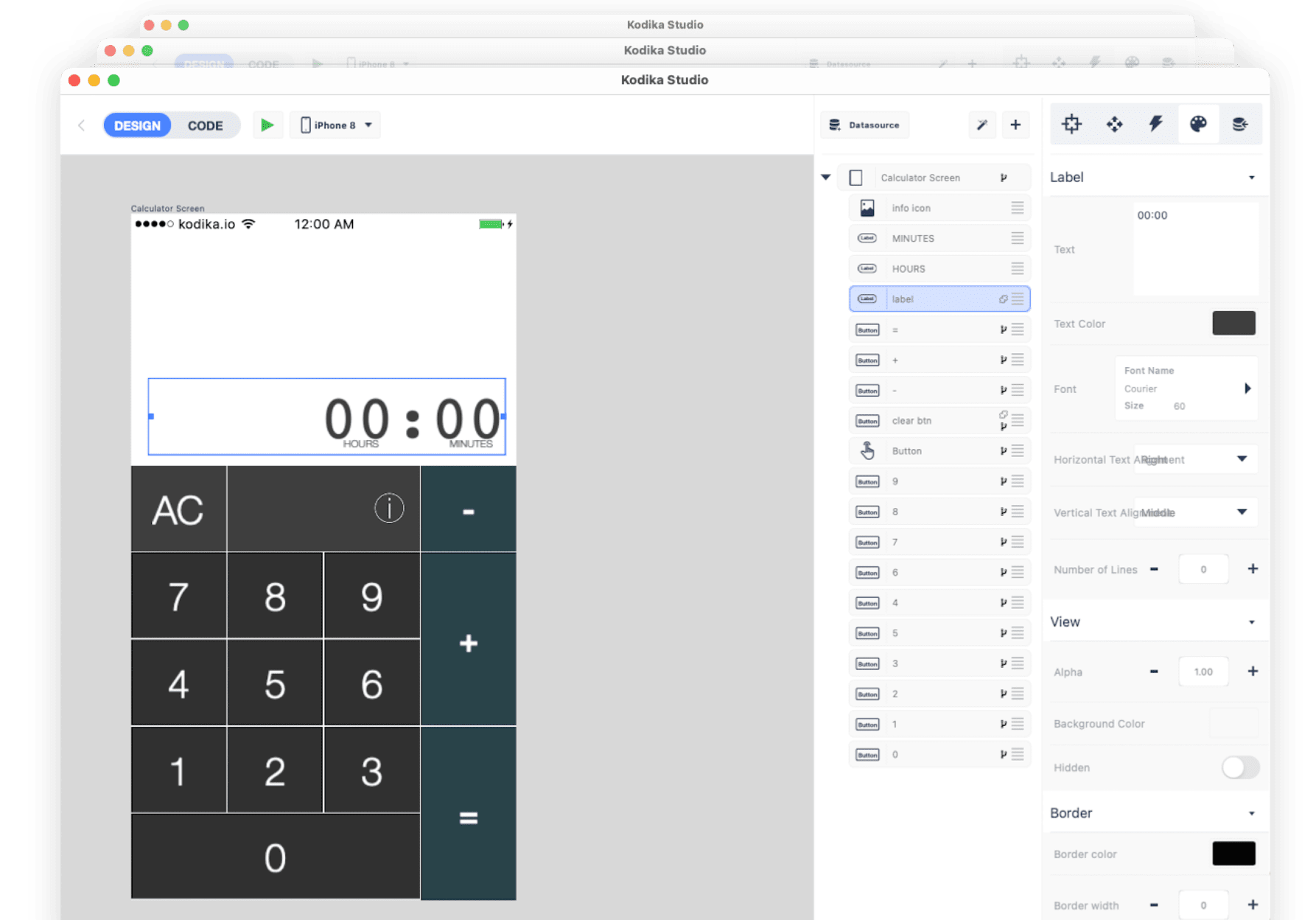The height and width of the screenshot is (920, 1316).
Task: Select the HOURS label row
Action: (939, 268)
